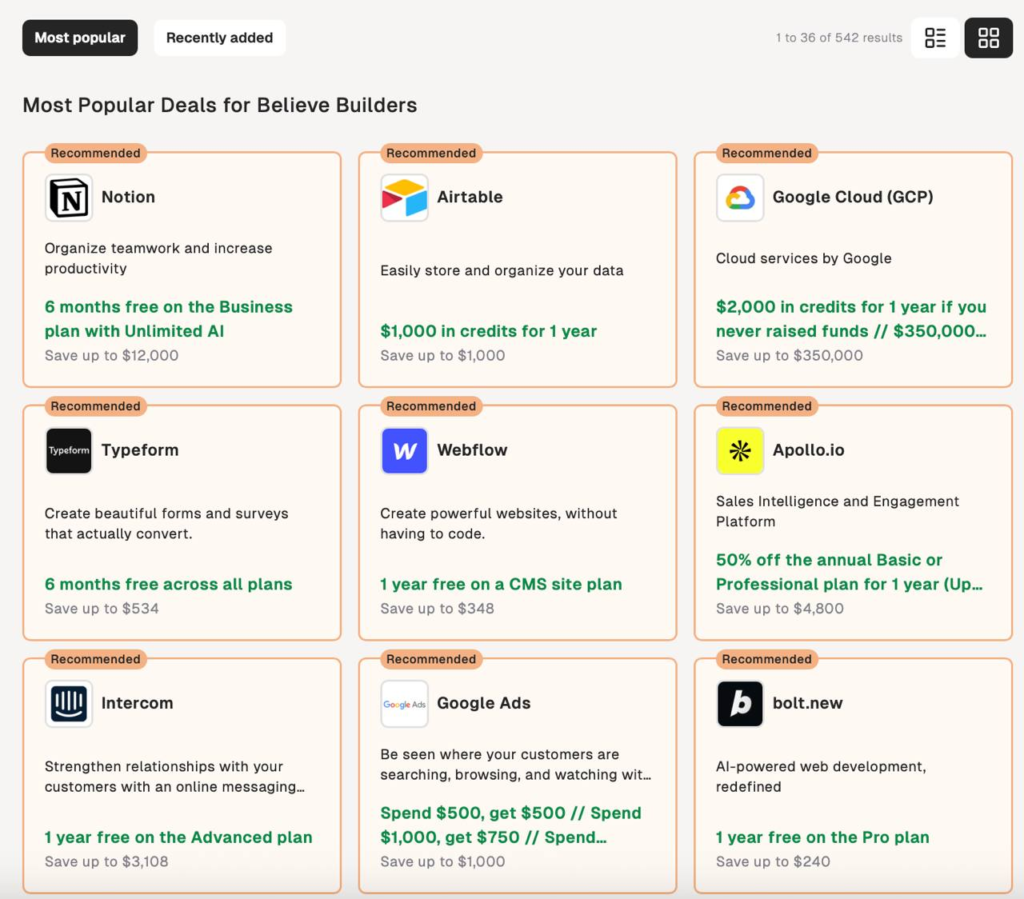The image size is (1024, 899).
Task: Switch to list view layout
Action: point(935,38)
